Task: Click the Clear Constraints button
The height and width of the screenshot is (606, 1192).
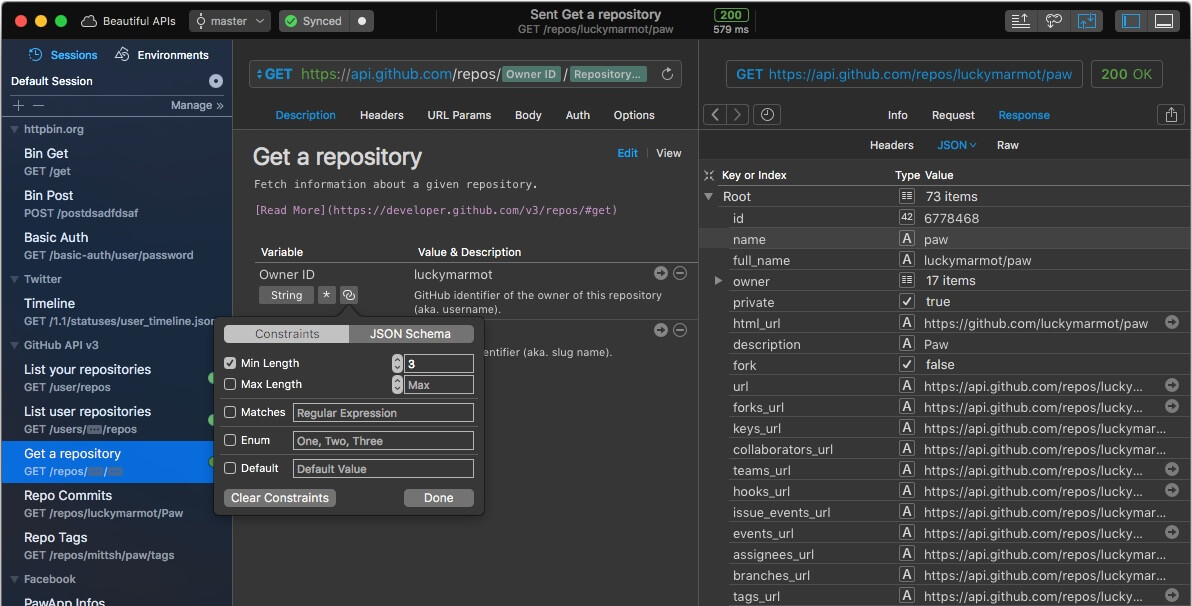Action: click(280, 498)
